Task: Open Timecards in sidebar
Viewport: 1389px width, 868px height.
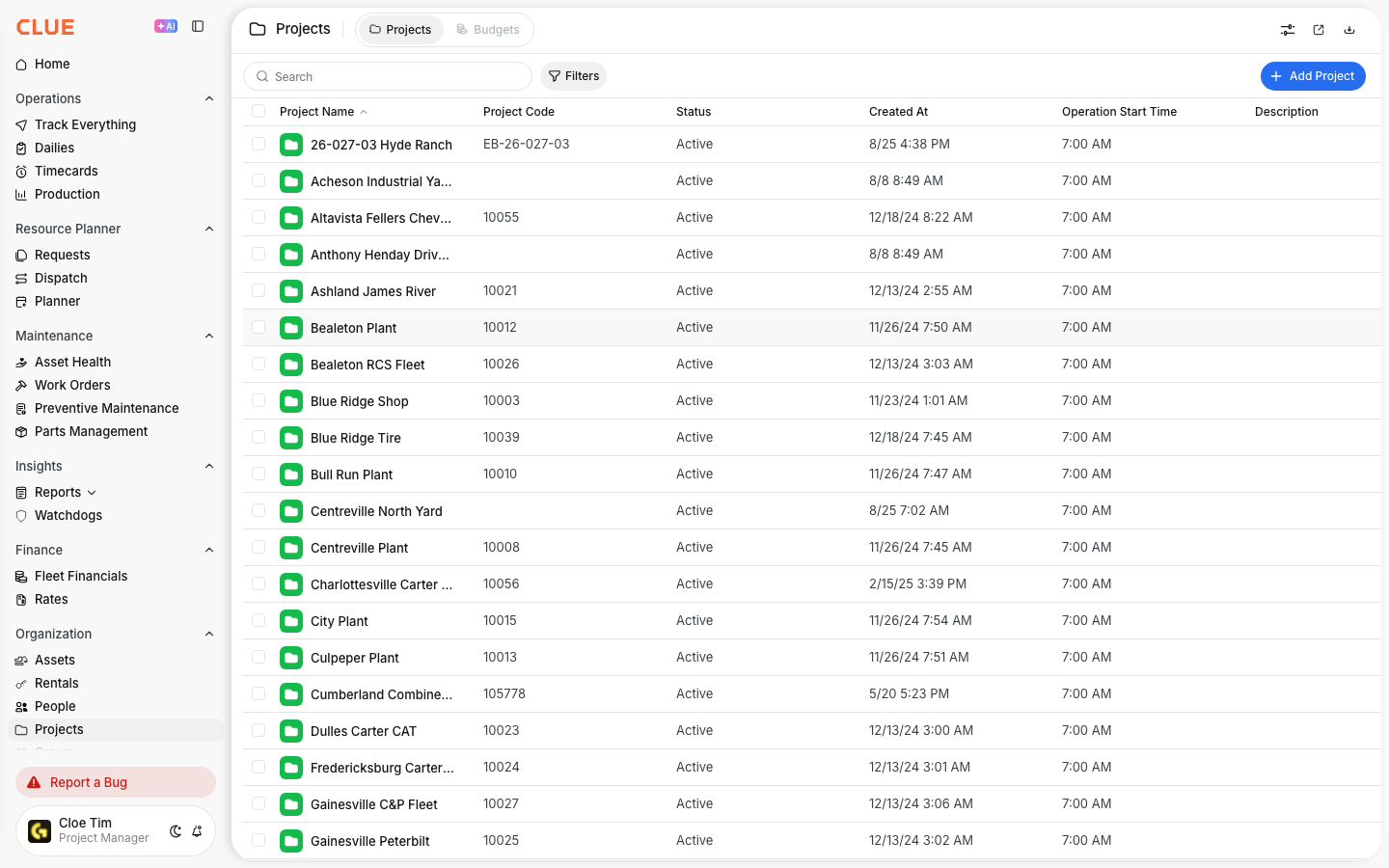Action: [116, 172]
